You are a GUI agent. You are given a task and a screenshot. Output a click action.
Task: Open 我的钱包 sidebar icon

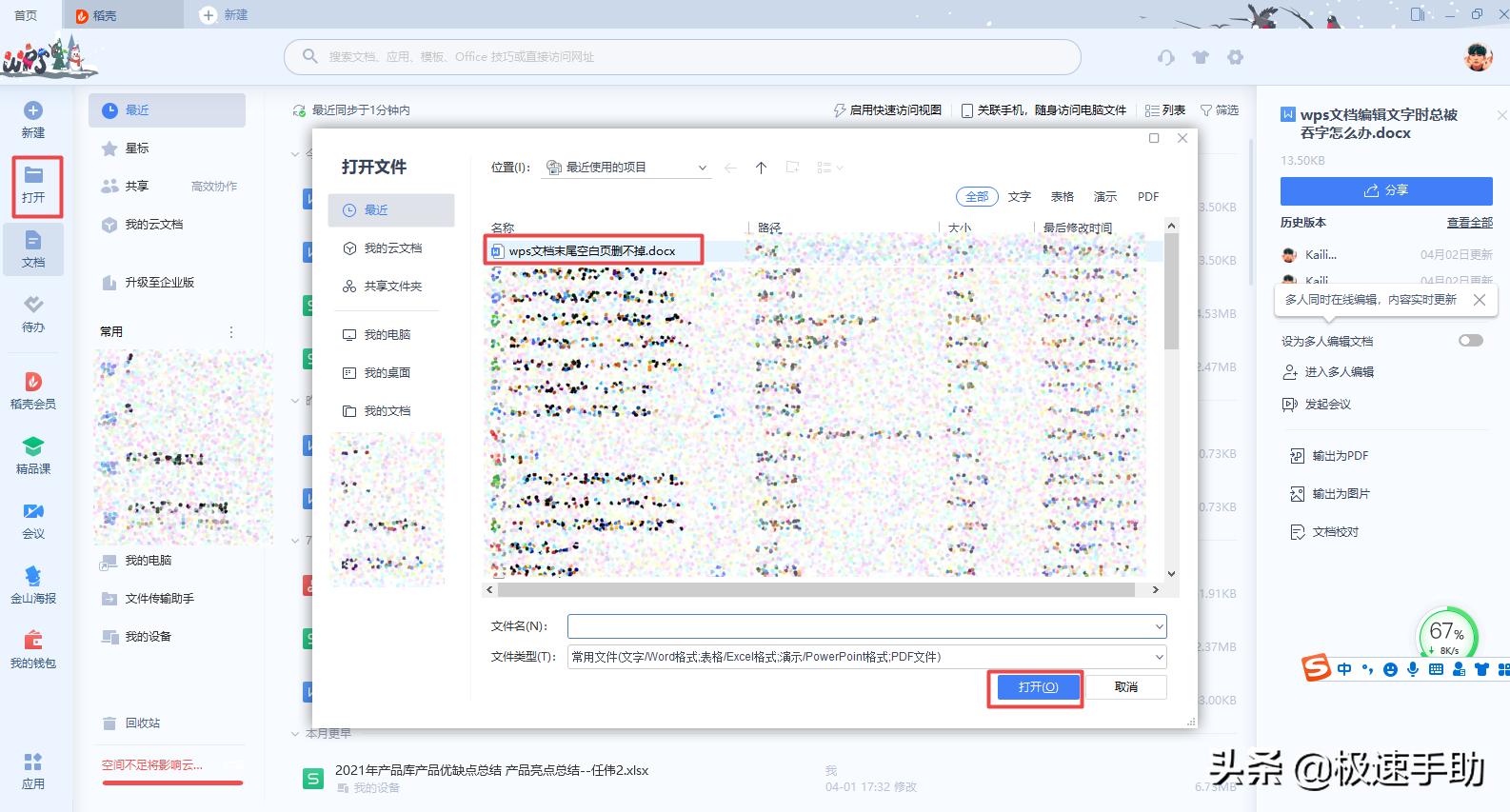(x=33, y=650)
